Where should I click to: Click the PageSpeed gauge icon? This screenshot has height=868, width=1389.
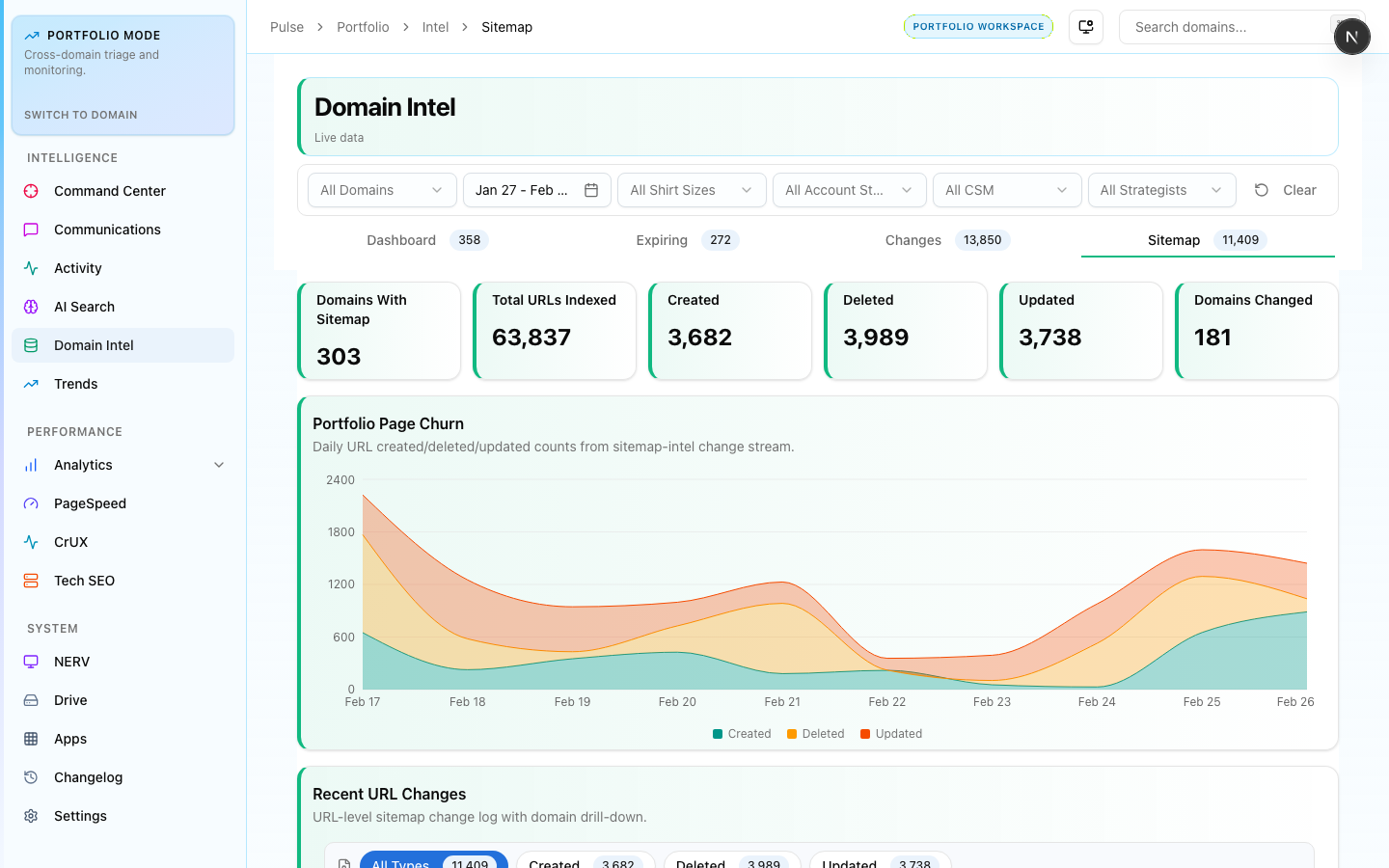[x=31, y=503]
